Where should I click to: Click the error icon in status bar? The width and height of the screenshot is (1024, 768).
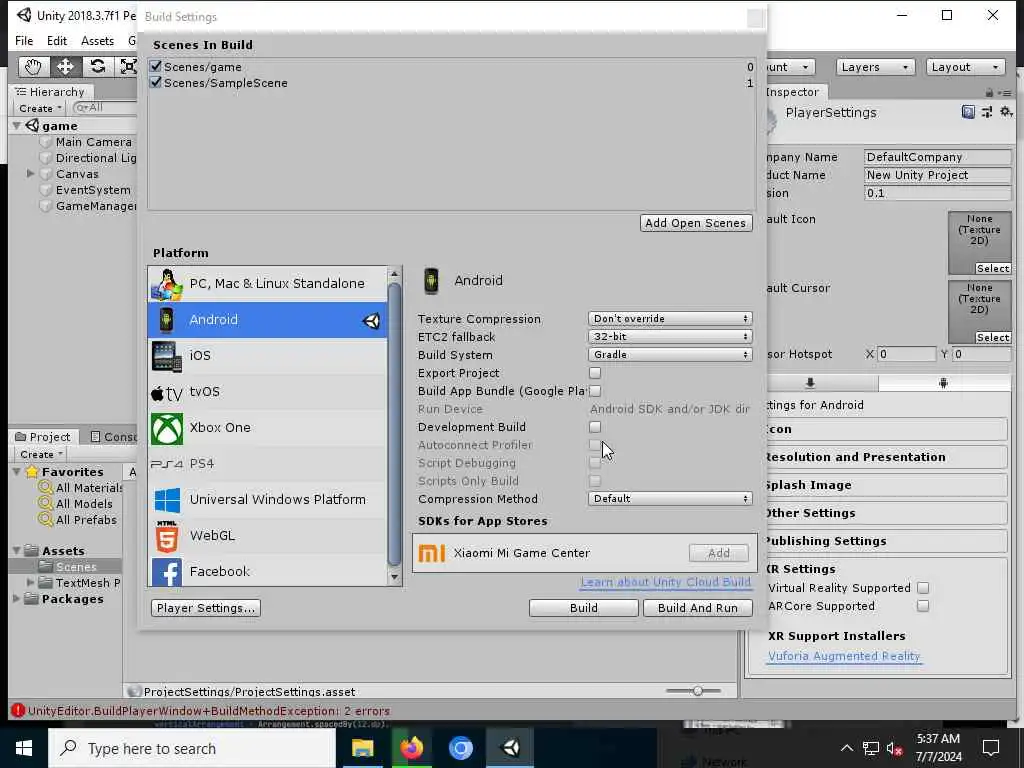tap(18, 711)
